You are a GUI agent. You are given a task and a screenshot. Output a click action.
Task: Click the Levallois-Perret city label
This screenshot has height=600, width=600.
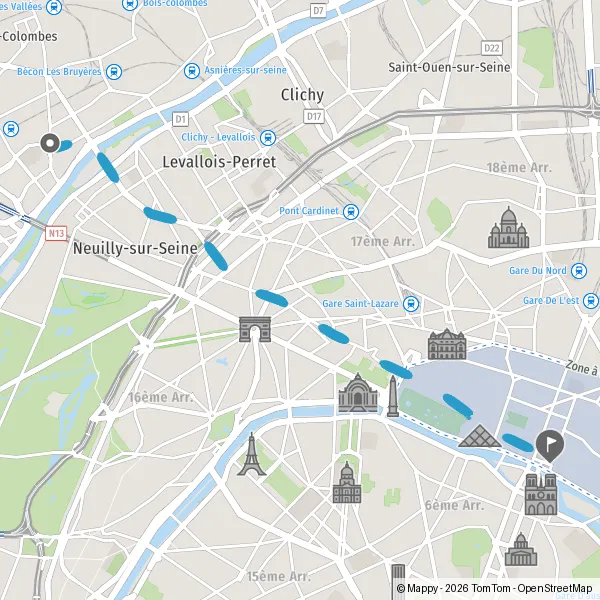219,162
